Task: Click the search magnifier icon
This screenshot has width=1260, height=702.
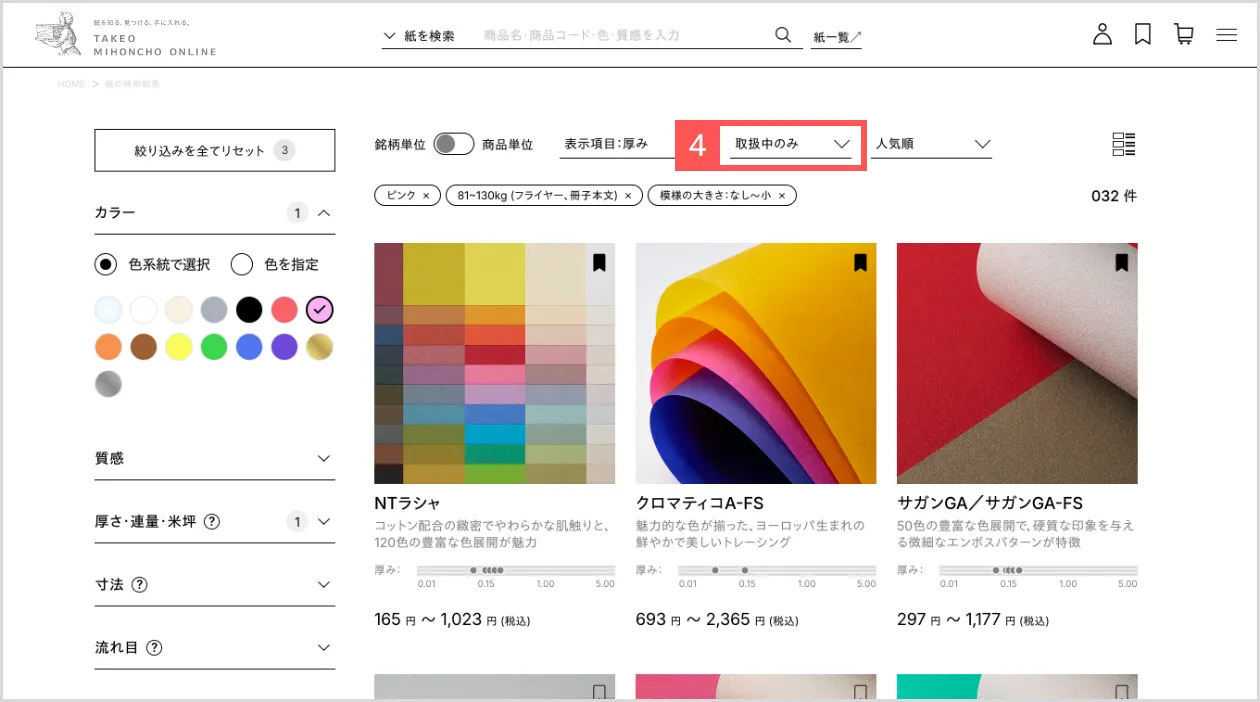Action: pos(783,35)
